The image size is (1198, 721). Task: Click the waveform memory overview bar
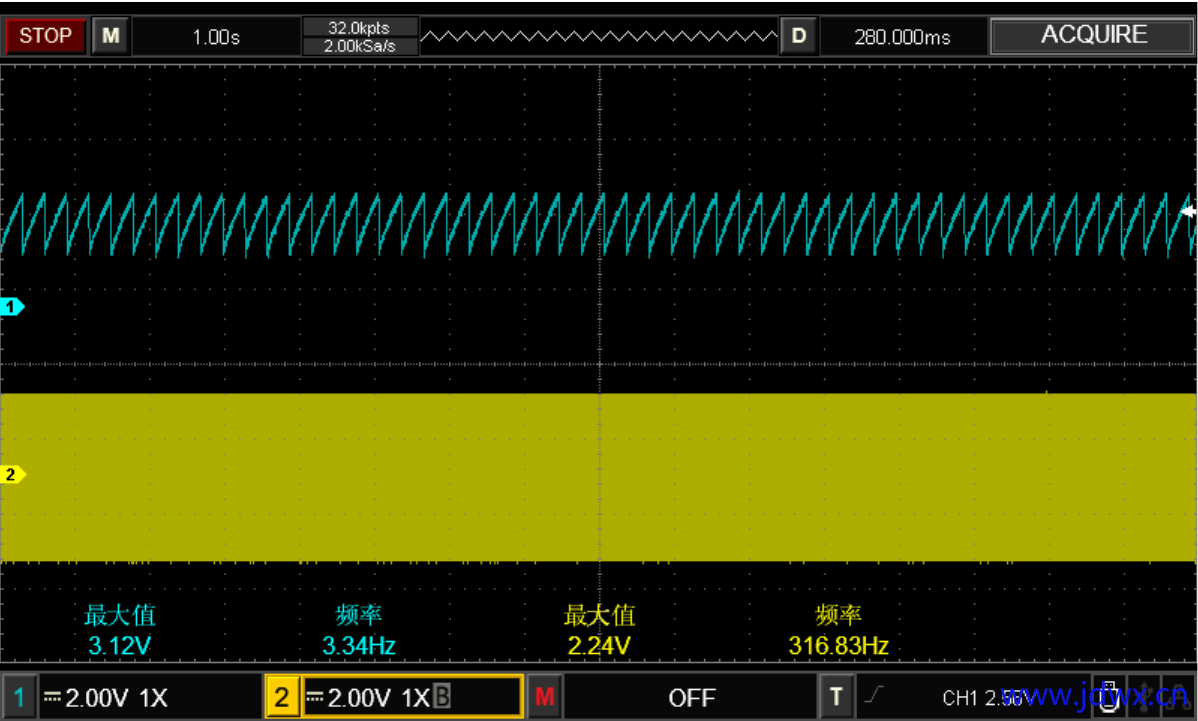598,36
